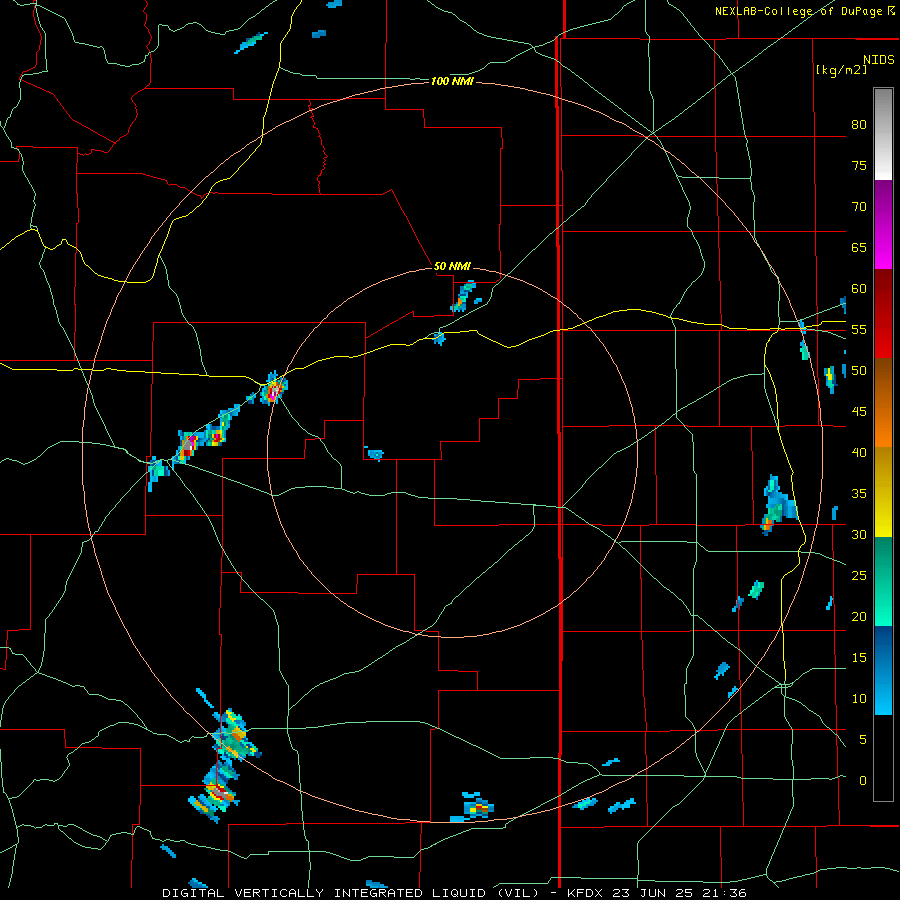The height and width of the screenshot is (900, 900).
Task: Click the [kg/m2] units label
Action: point(841,70)
